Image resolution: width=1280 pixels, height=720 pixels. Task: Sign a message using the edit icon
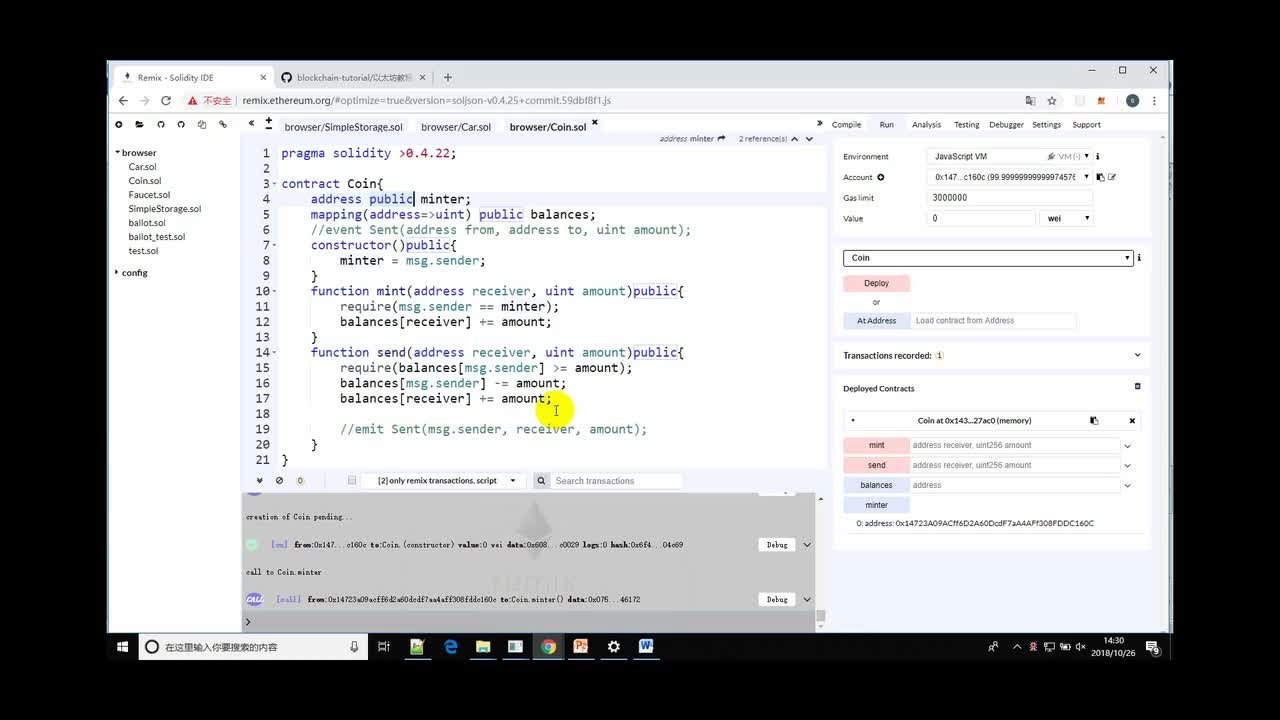point(1112,177)
